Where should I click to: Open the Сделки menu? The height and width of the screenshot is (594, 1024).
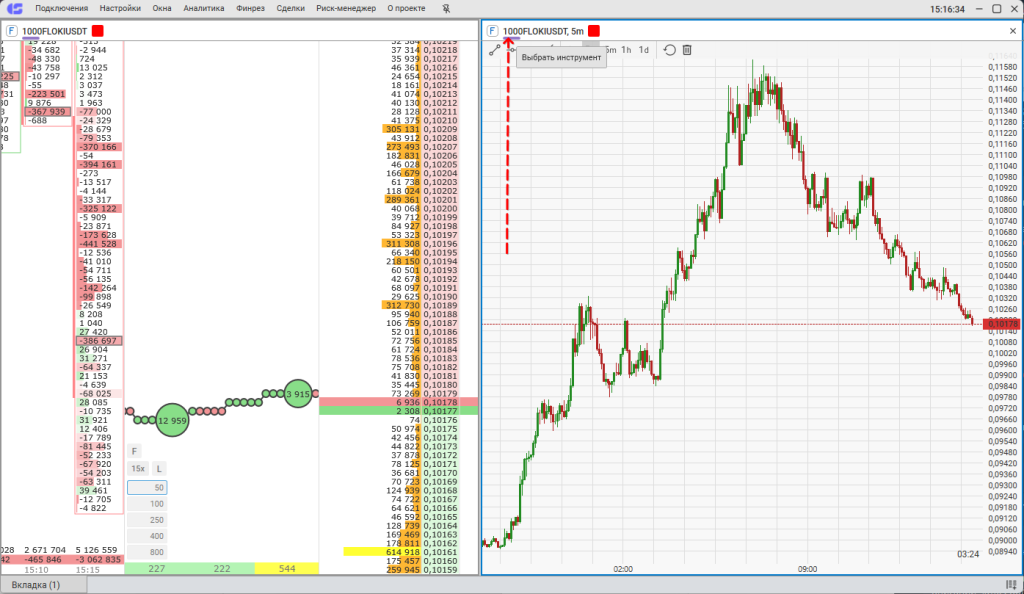tap(291, 8)
